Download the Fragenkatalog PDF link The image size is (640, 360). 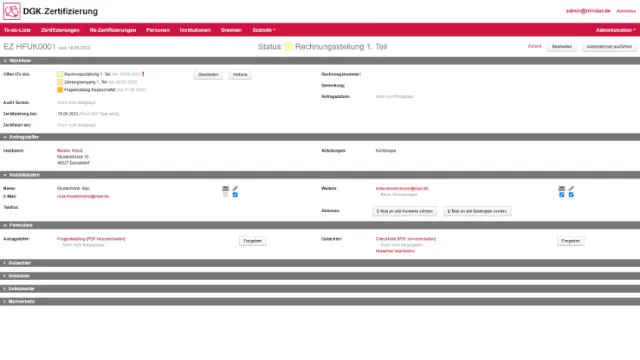[91, 239]
